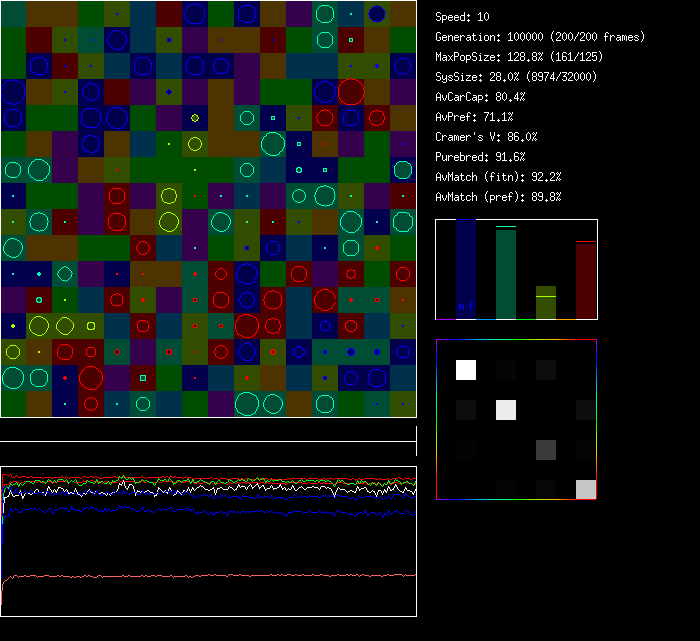The height and width of the screenshot is (641, 700).
Task: Click the blue bar in the bar chart
Action: (466, 270)
